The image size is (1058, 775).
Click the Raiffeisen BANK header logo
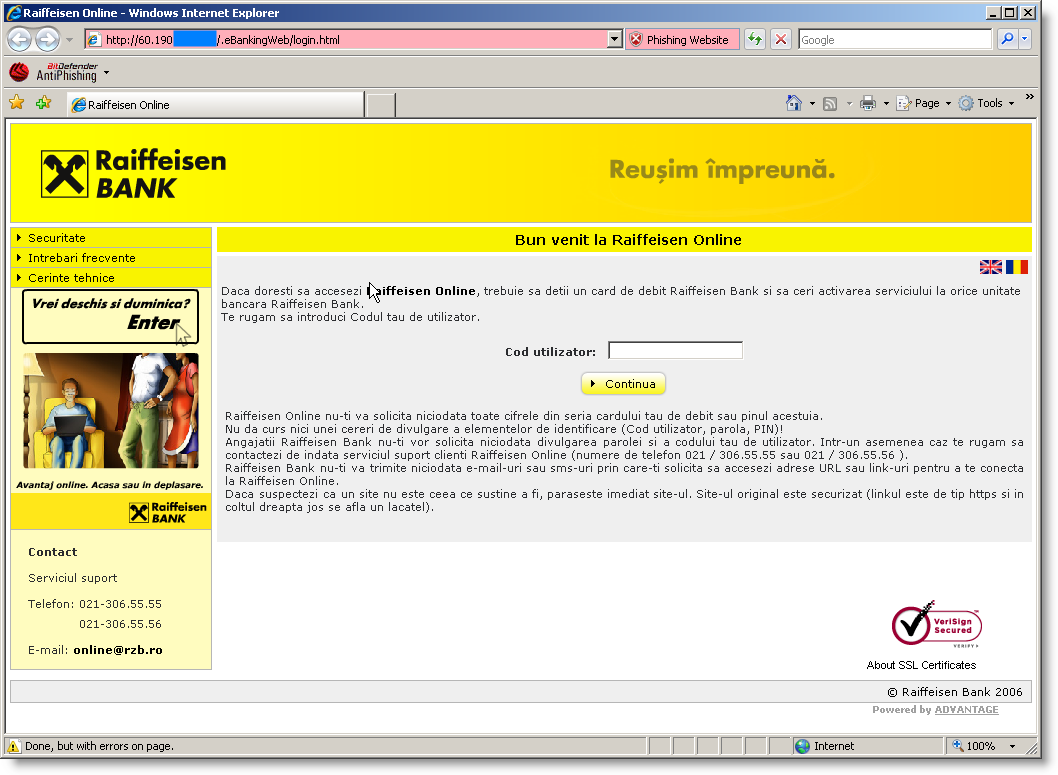(134, 173)
